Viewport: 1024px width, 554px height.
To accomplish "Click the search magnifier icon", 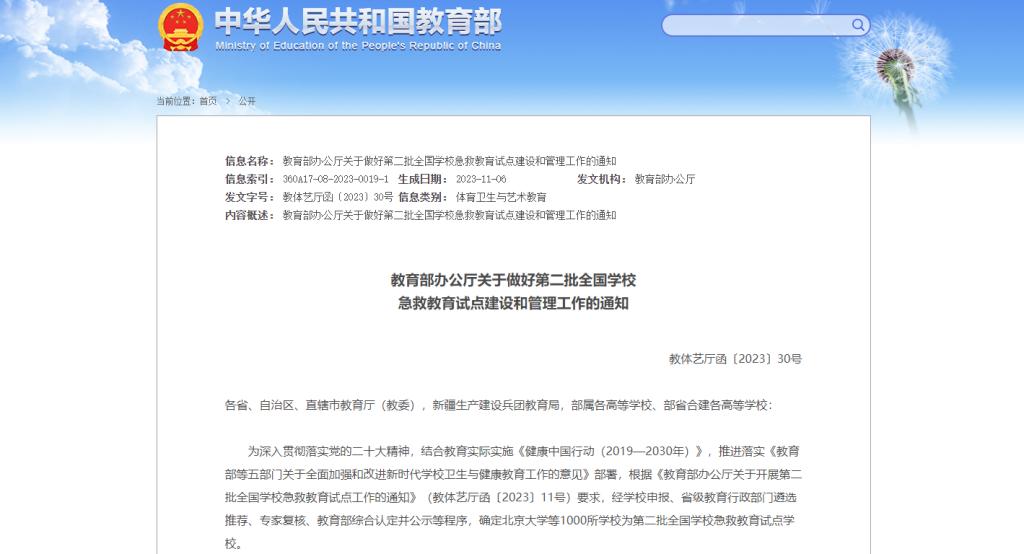I will coord(858,25).
